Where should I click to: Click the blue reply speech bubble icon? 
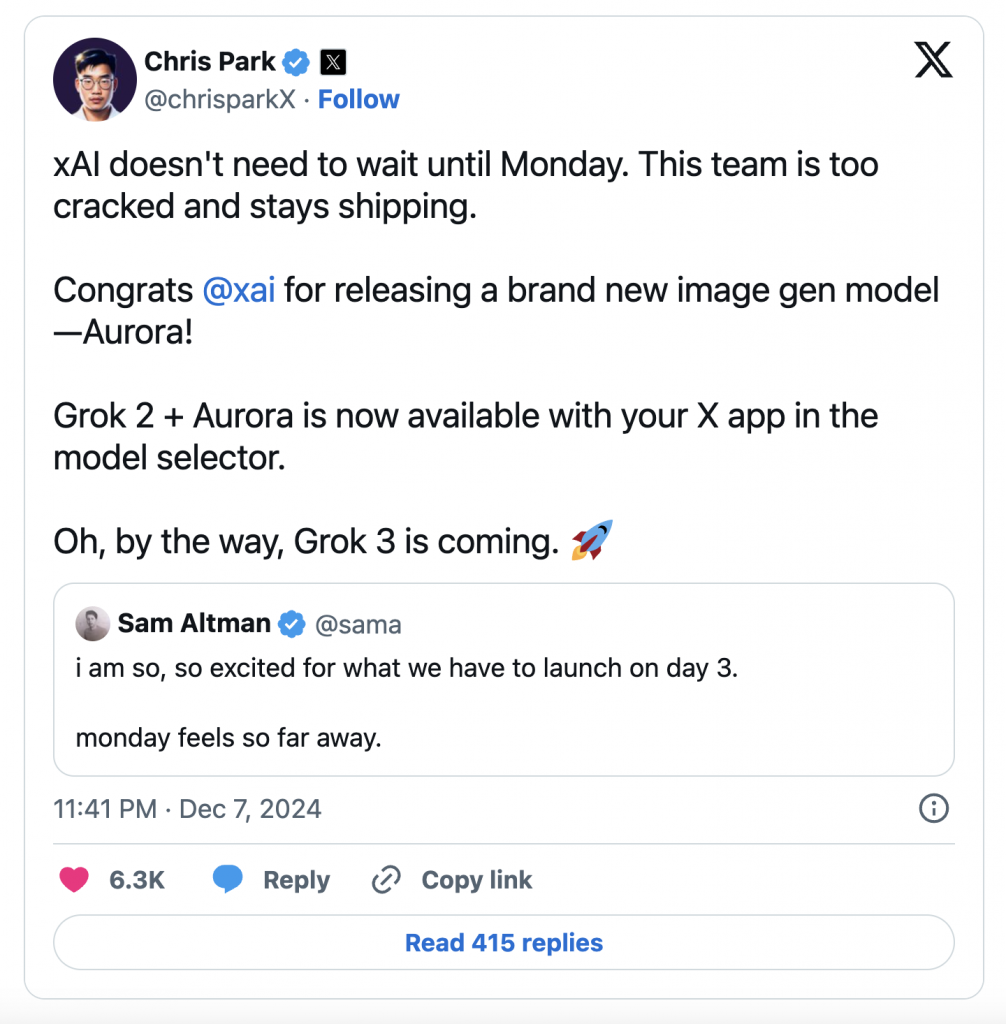228,880
